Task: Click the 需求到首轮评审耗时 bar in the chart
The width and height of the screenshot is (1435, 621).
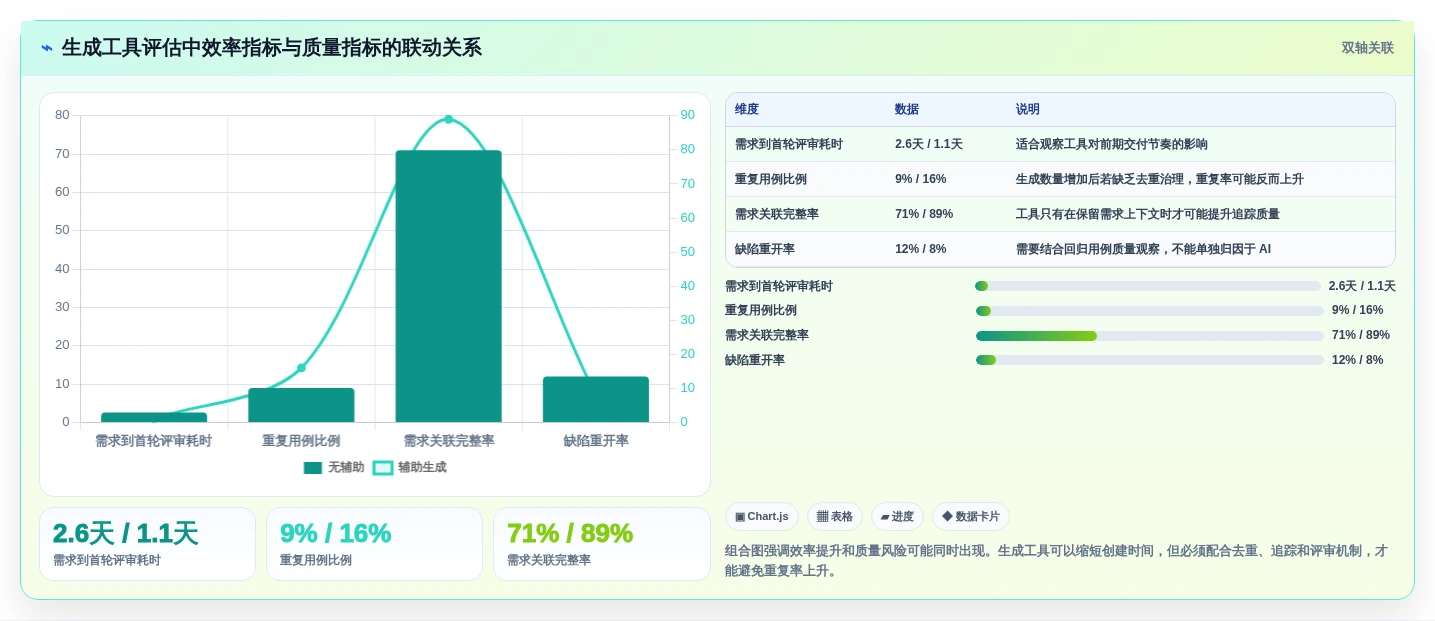Action: [154, 417]
